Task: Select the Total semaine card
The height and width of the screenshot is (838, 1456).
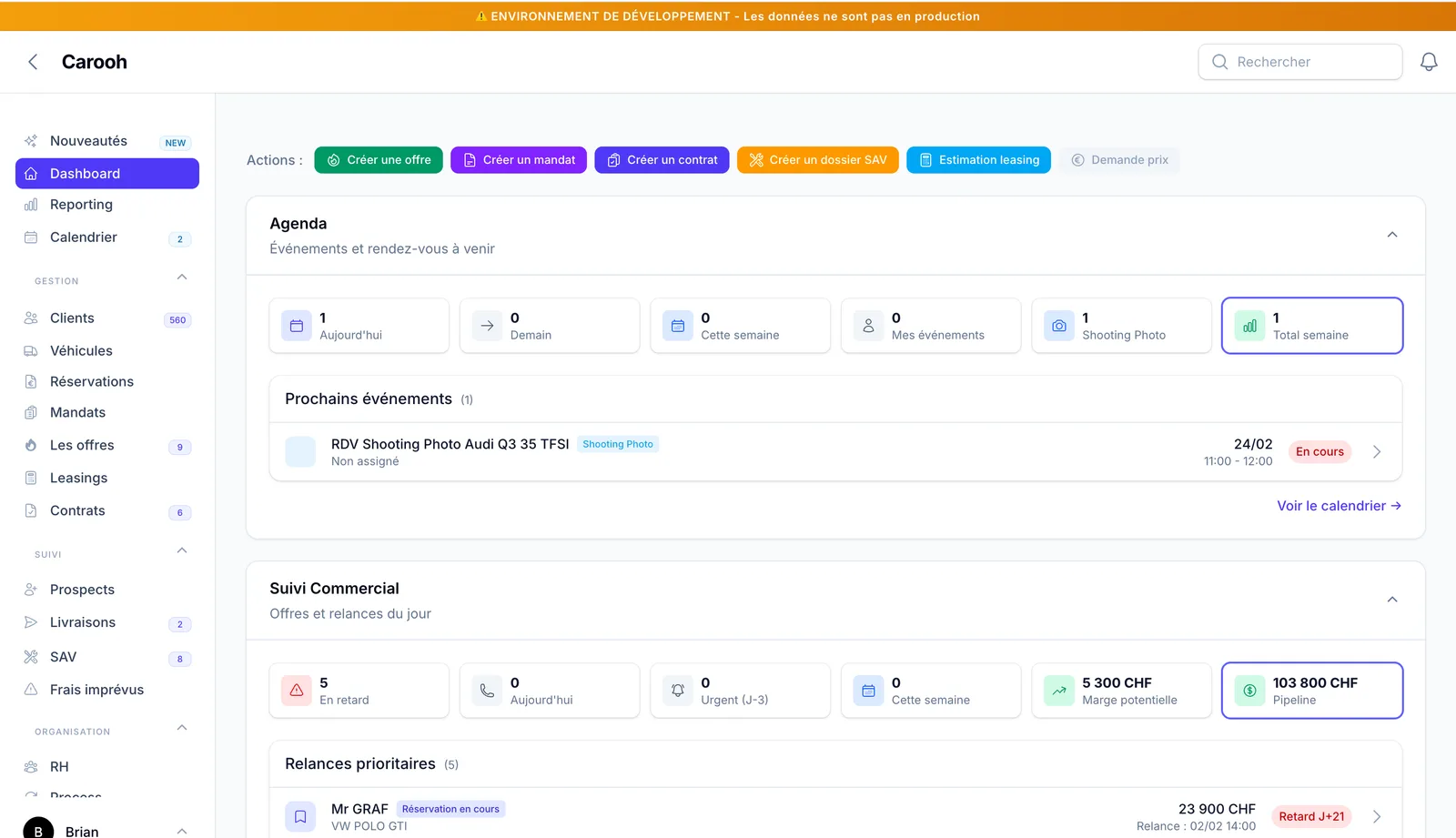Action: tap(1312, 326)
